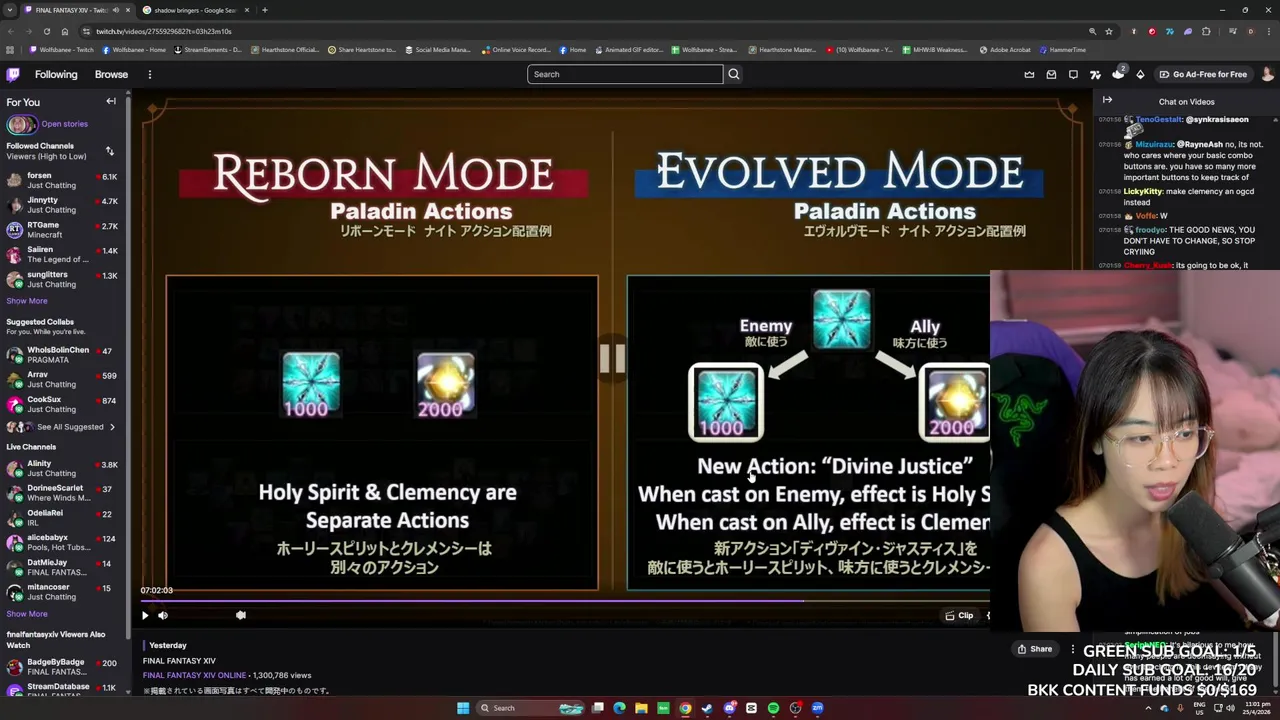This screenshot has width=1280, height=720.
Task: Open the Adobe Acrobat bookmark
Action: coord(1005,50)
